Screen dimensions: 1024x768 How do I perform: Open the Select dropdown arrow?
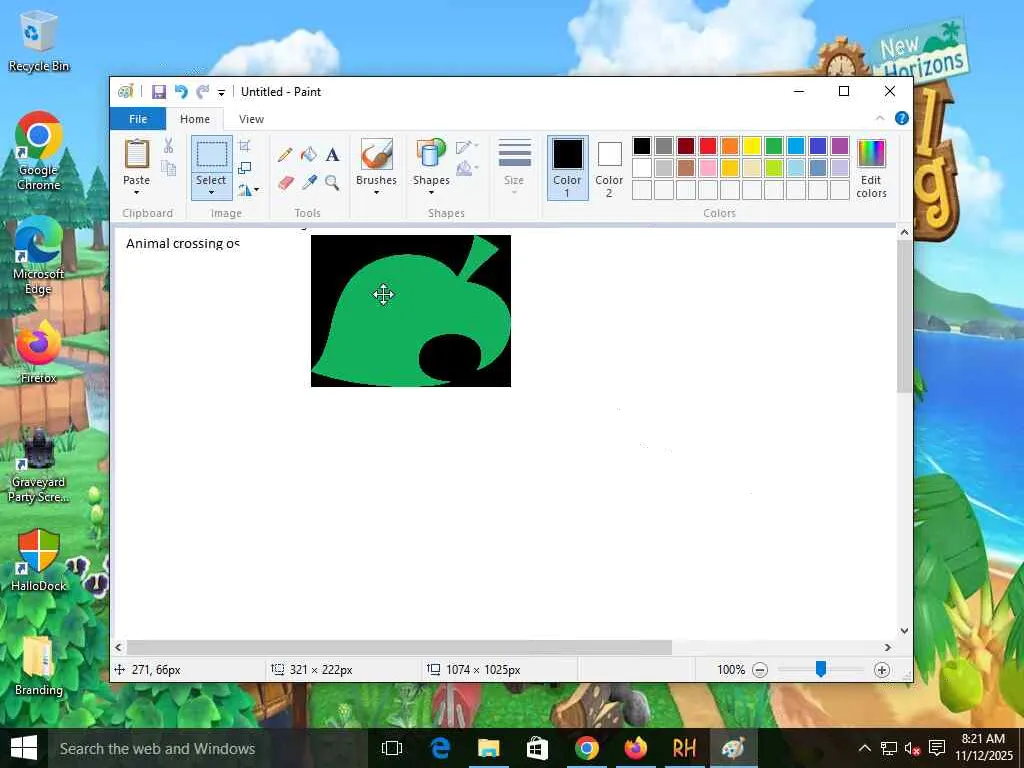click(211, 193)
